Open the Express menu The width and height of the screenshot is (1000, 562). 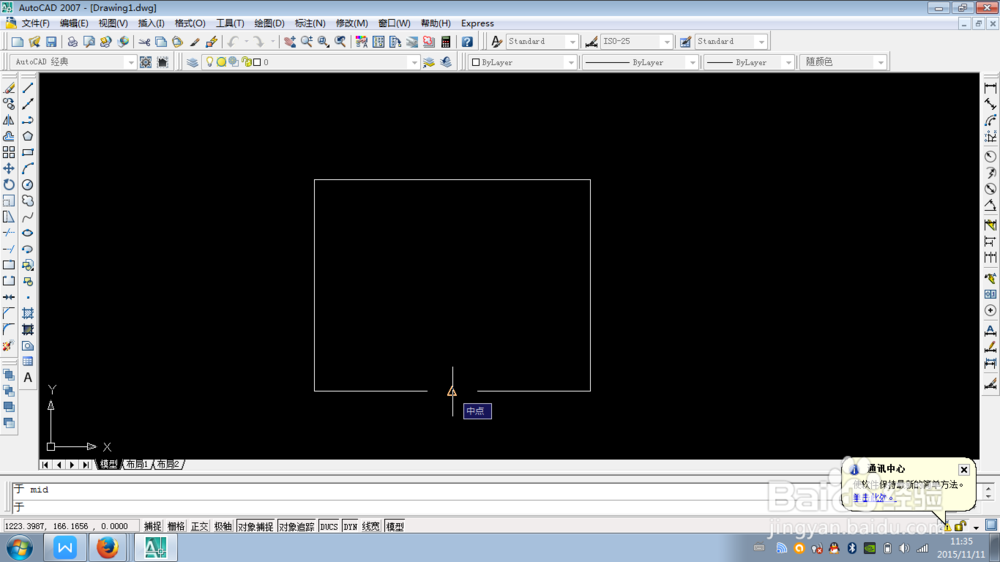pos(478,23)
